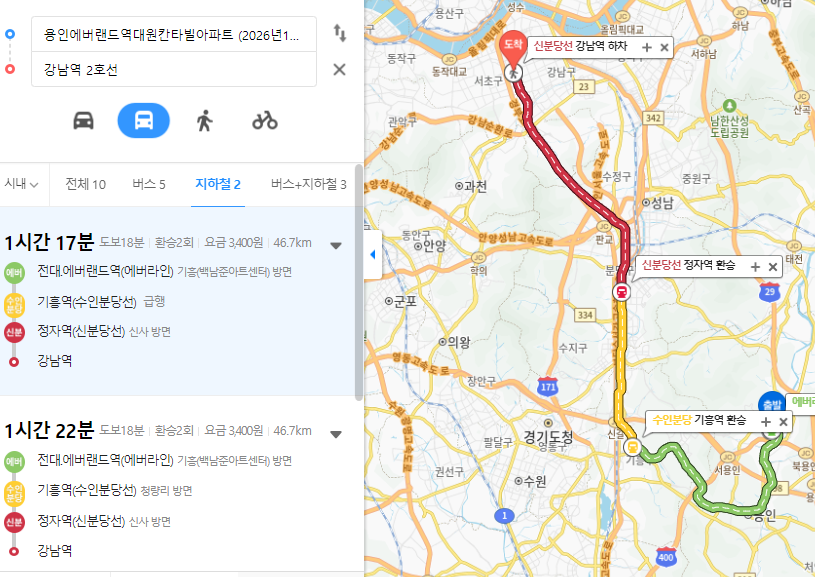Expand details of the 1시간 22분 route
815x577 pixels.
[x=336, y=435]
